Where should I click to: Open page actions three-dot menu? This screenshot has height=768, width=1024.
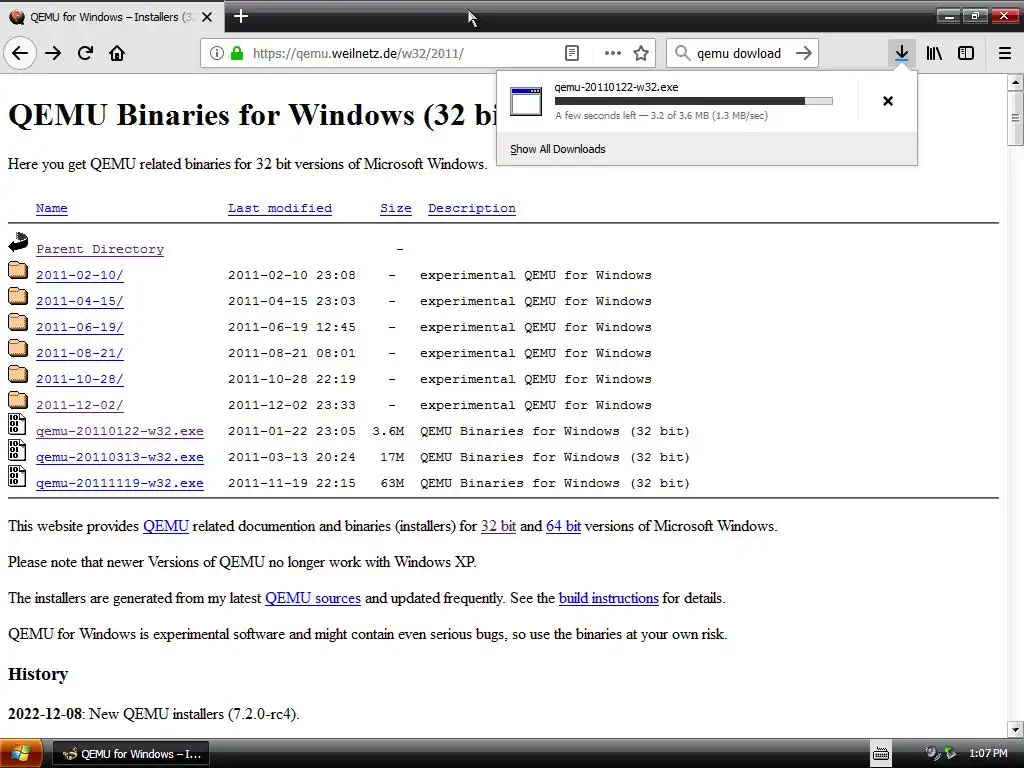612,53
